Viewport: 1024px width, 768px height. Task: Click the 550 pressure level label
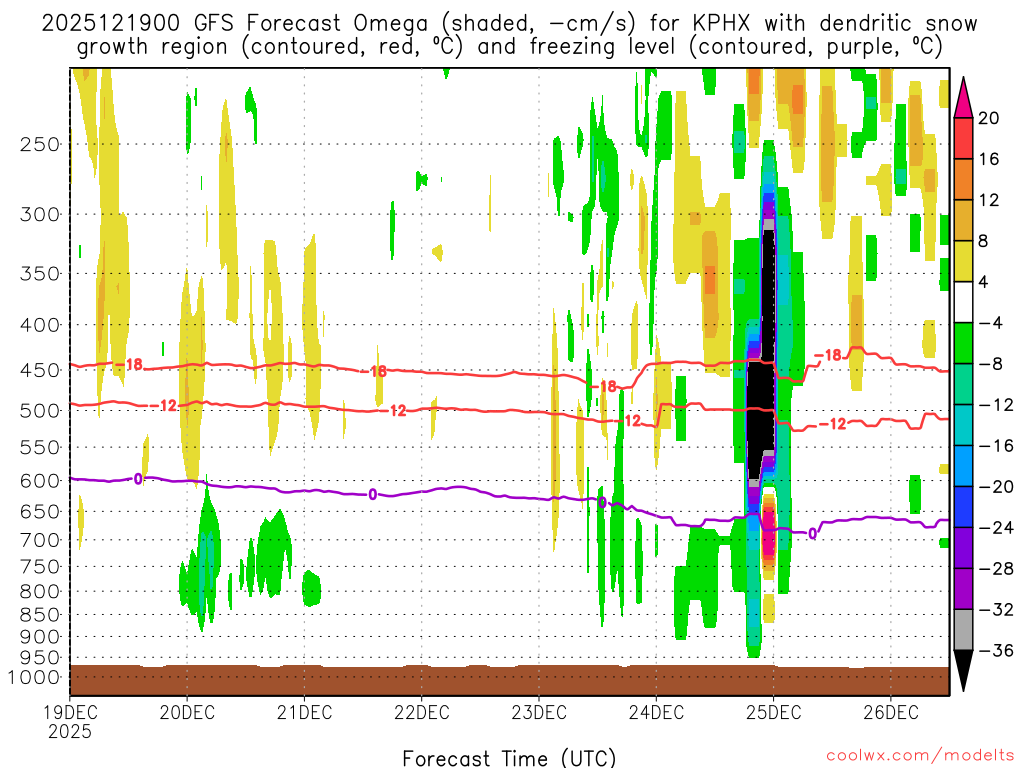[x=40, y=447]
